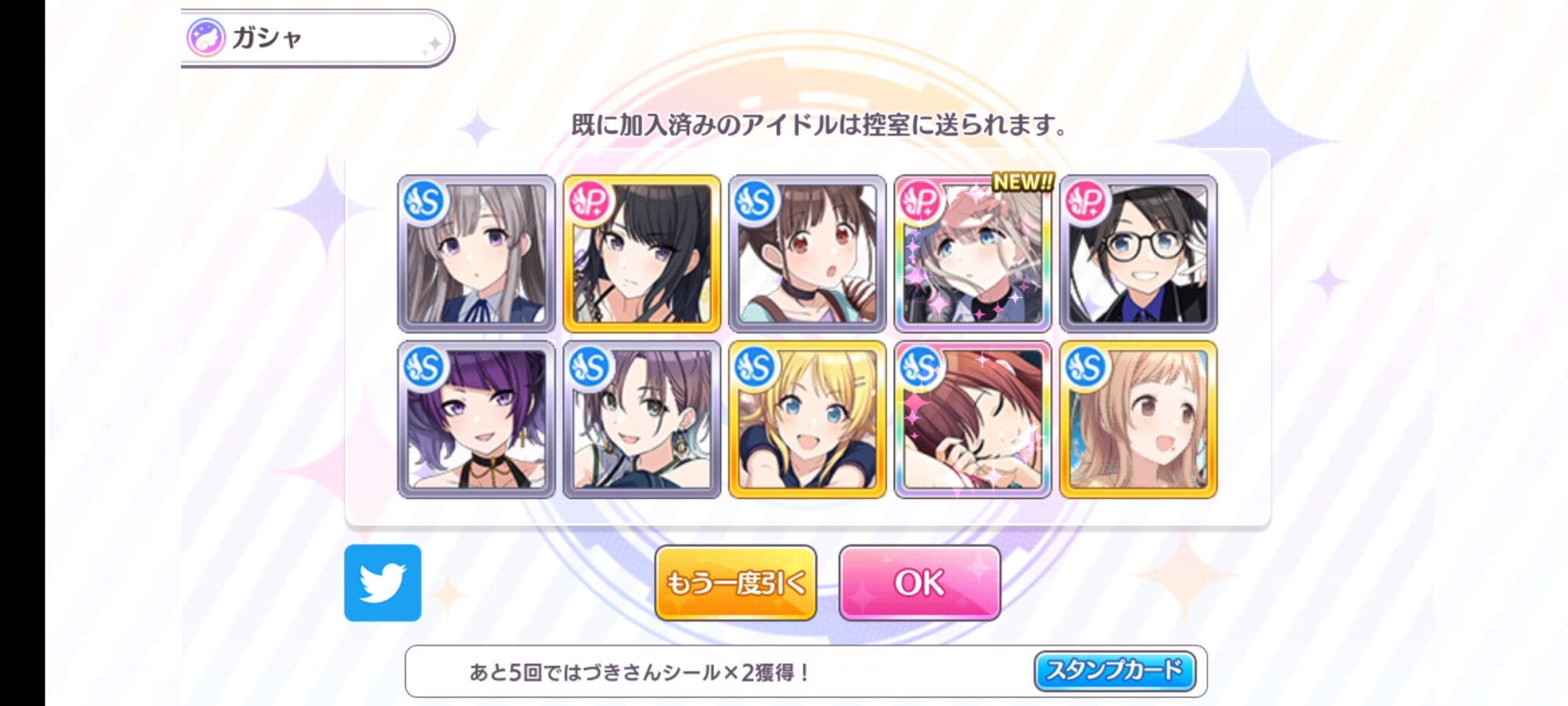This screenshot has height=706, width=1568.
Task: Select the idol card with earrings and parted hair
Action: [x=642, y=420]
